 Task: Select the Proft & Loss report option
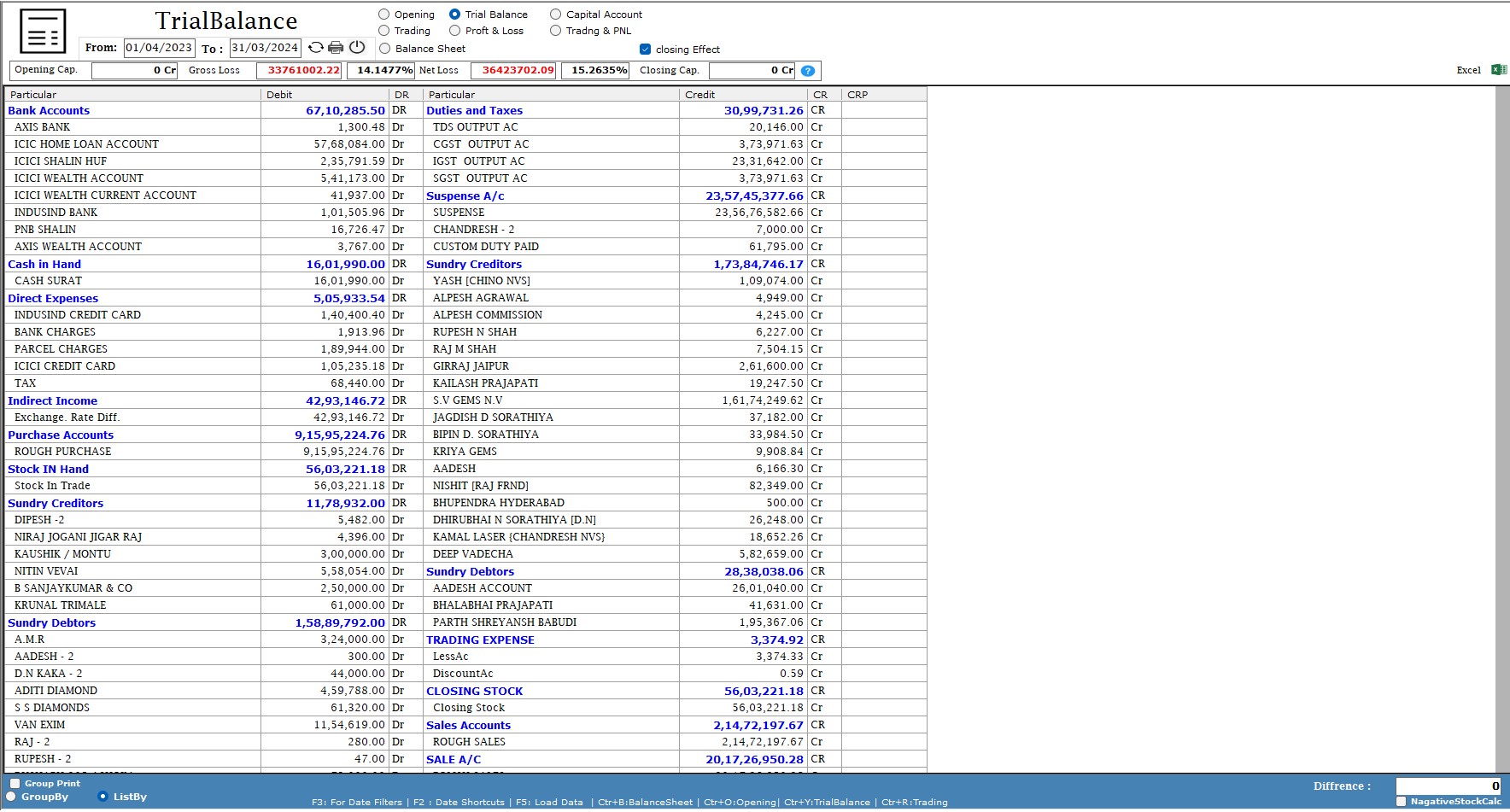[x=455, y=31]
